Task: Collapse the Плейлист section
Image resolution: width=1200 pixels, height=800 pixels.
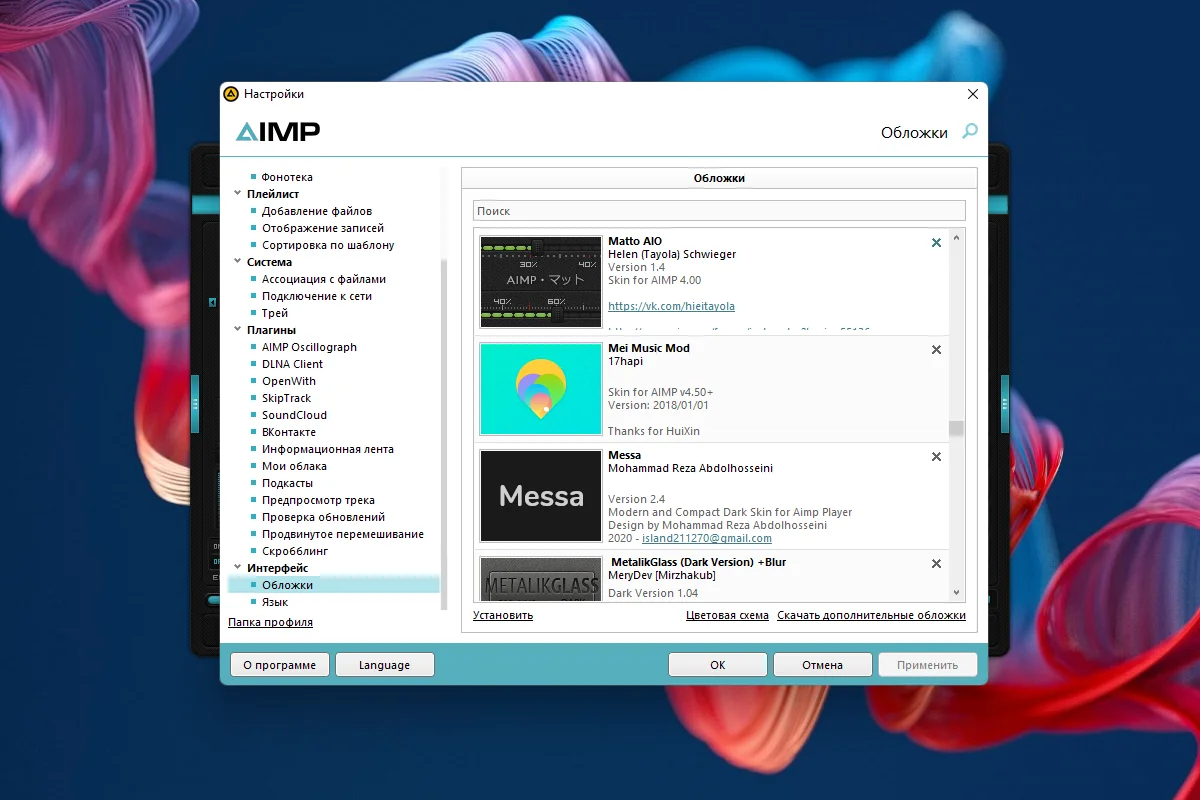Action: (x=237, y=194)
